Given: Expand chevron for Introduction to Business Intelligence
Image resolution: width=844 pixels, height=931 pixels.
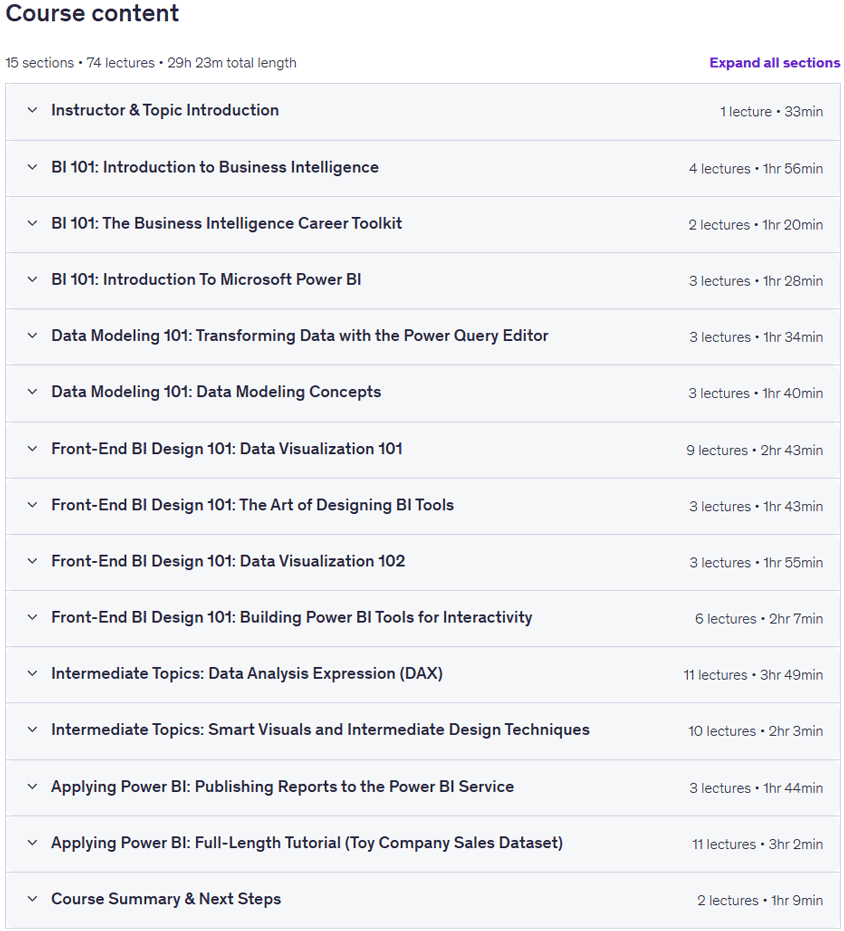Looking at the screenshot, I should (33, 167).
